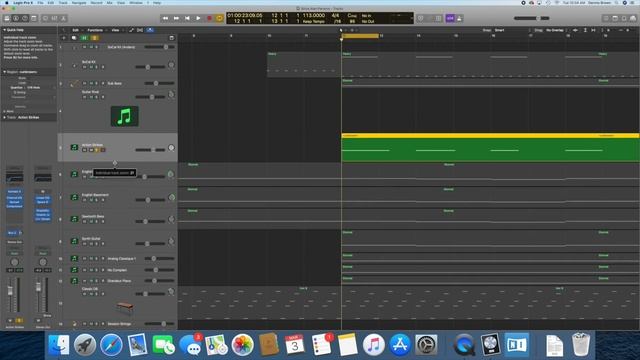Open the Window menu
The height and width of the screenshot is (360, 640).
pyautogui.click(x=136, y=3)
